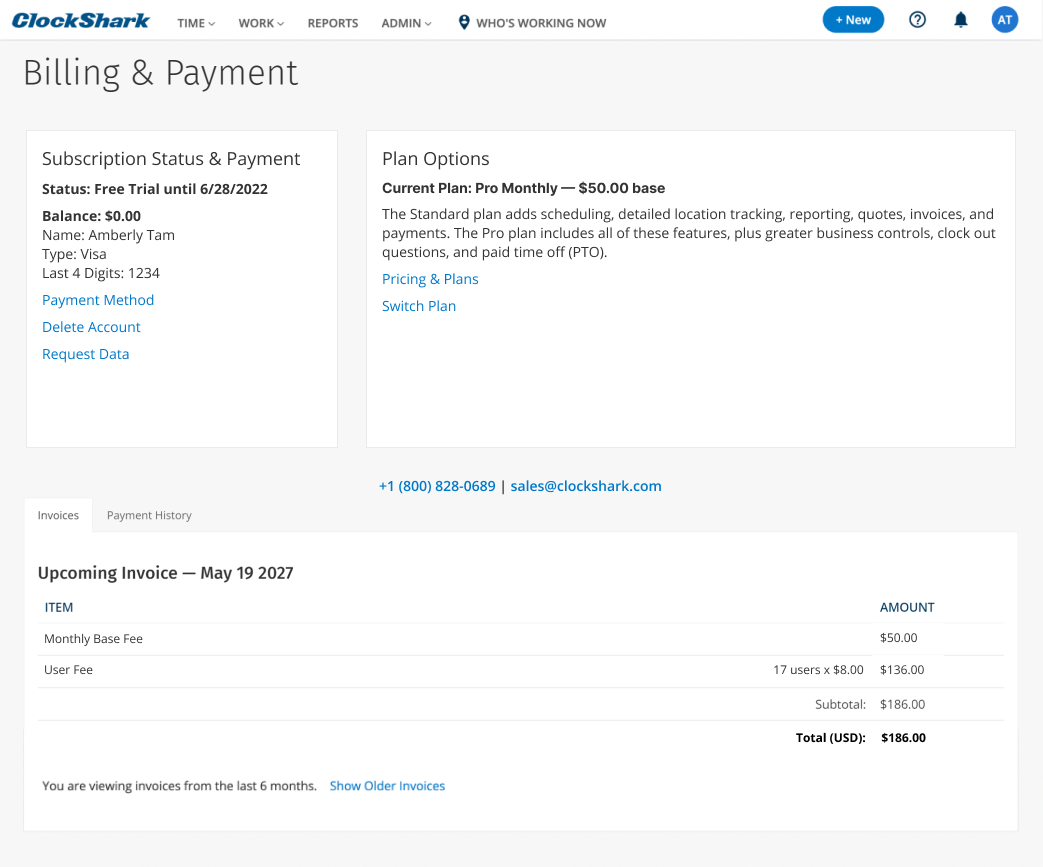Select the Invoices tab
The image size is (1043, 867).
click(58, 515)
